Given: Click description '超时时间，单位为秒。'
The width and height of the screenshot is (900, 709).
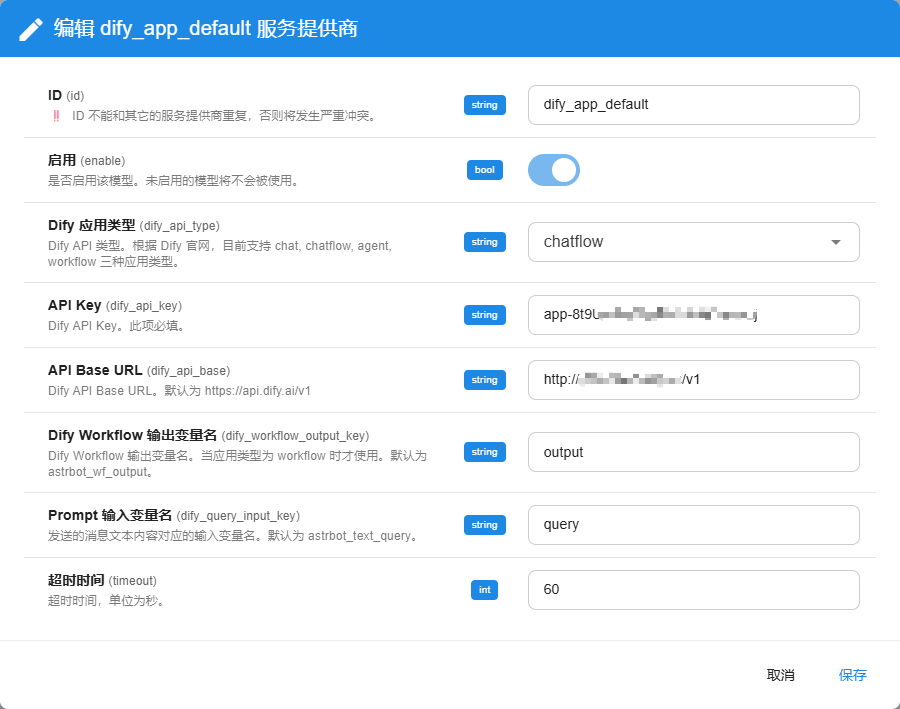Looking at the screenshot, I should pos(107,600).
